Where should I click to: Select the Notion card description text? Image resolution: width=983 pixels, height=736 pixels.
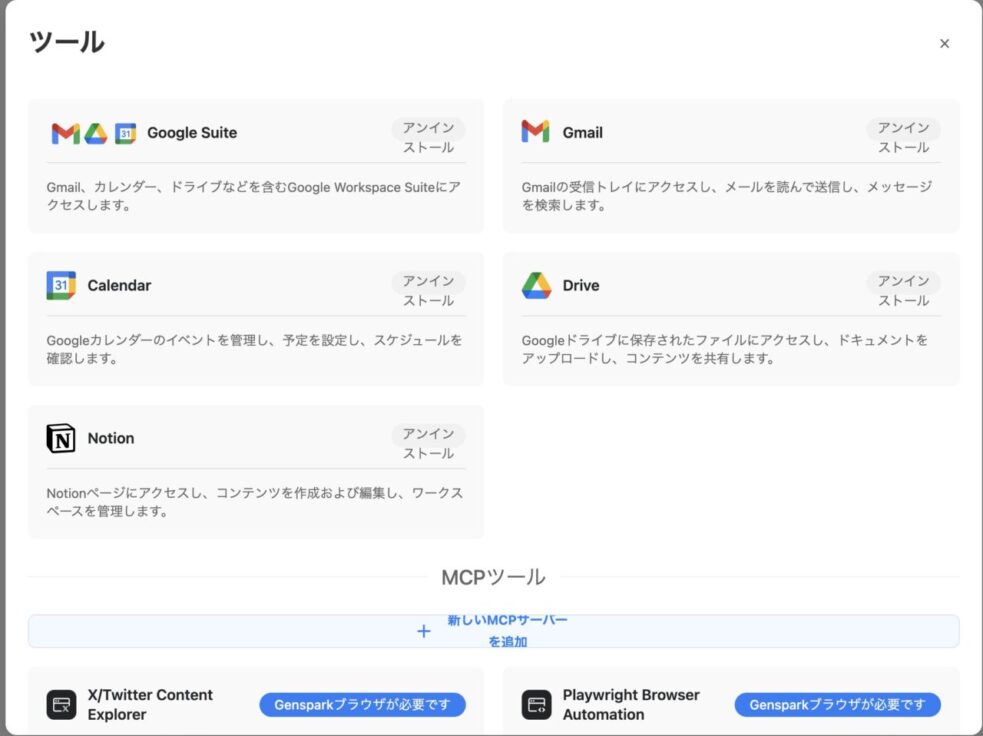(254, 502)
